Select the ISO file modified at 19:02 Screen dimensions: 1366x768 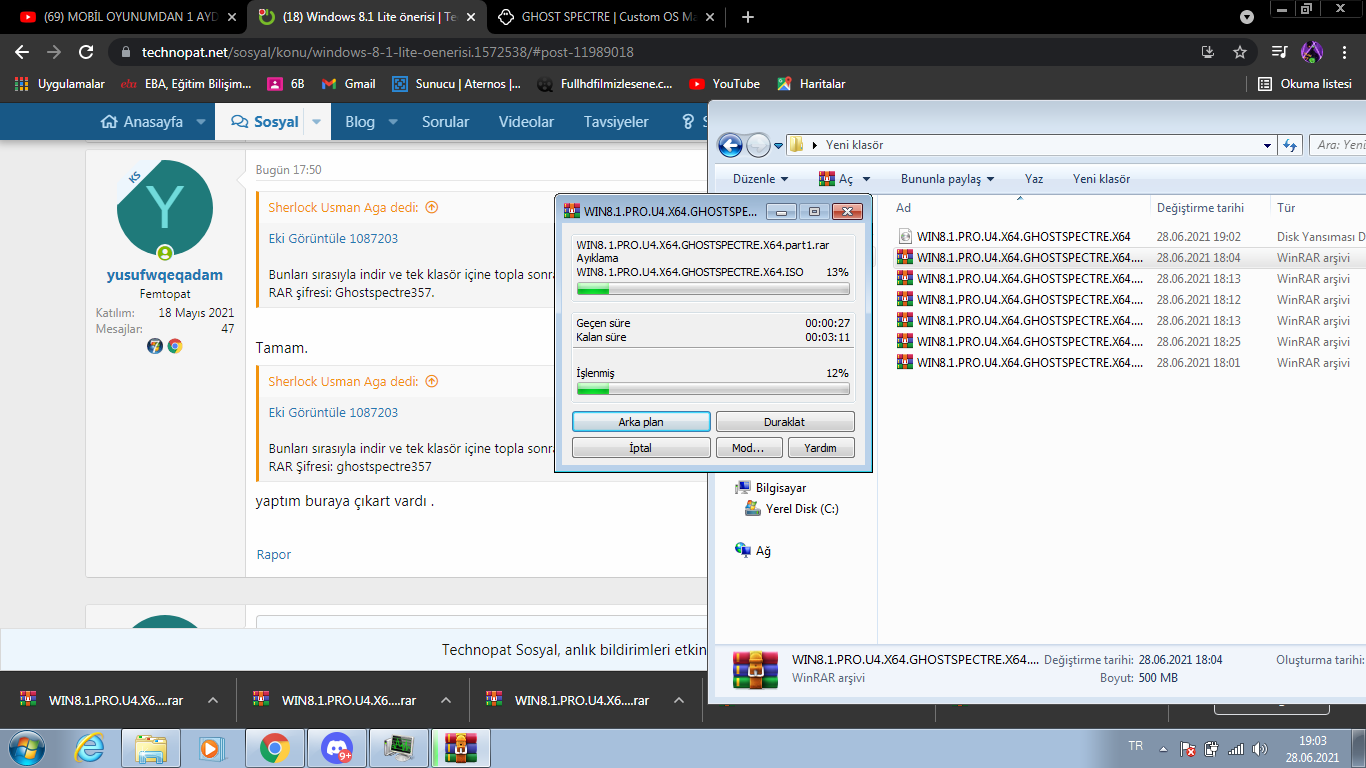pos(1130,237)
